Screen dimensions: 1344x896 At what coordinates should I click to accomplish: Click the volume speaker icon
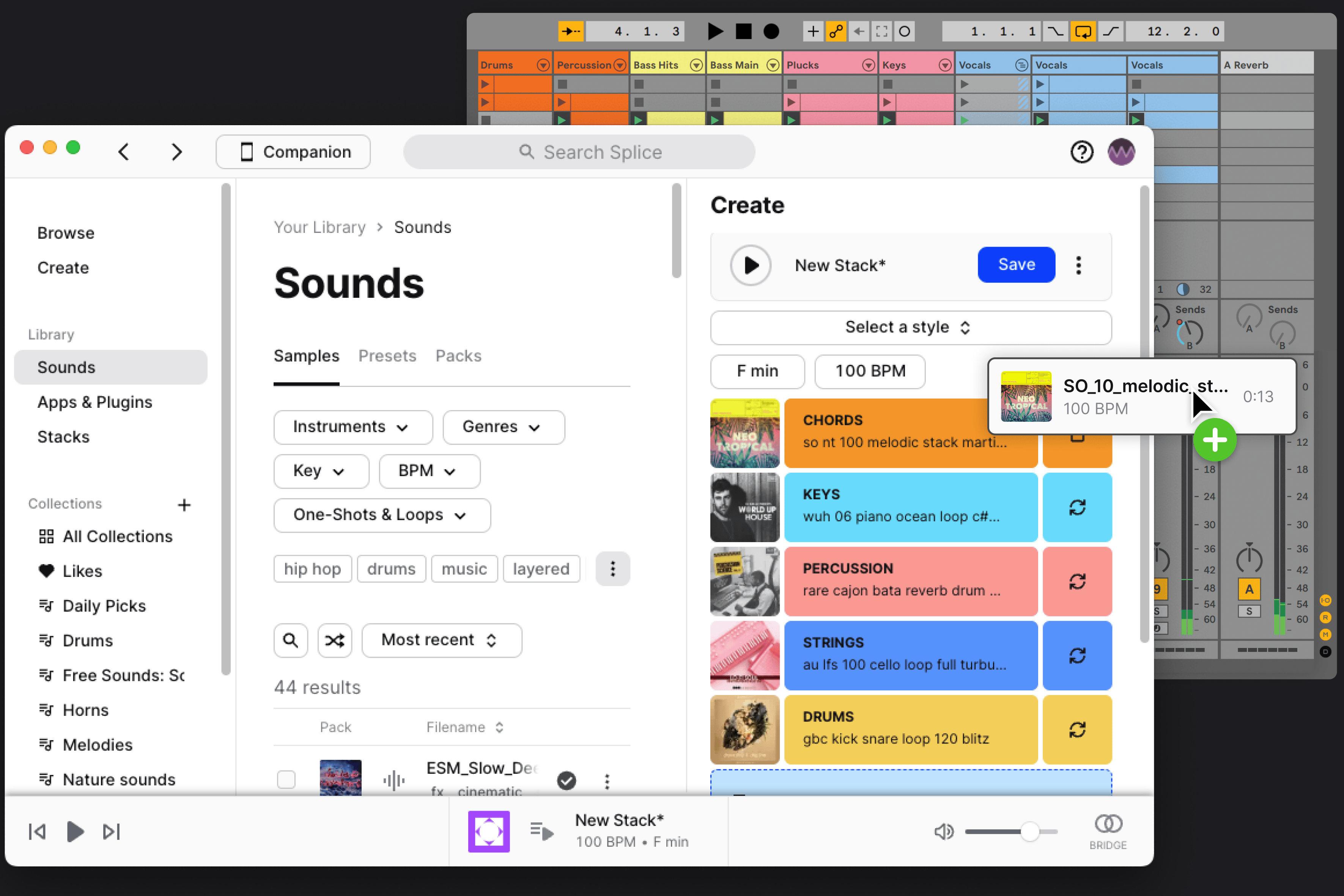point(943,832)
